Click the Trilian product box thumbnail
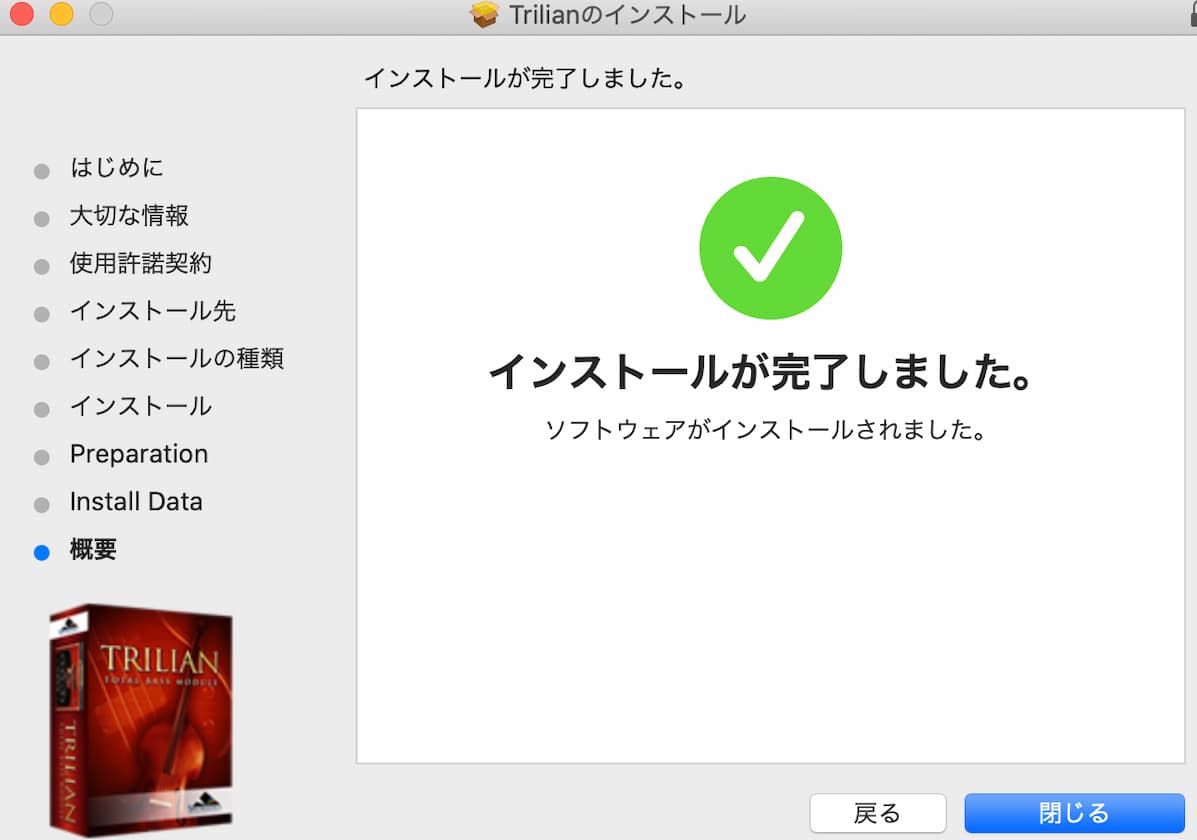1197x840 pixels. [141, 719]
